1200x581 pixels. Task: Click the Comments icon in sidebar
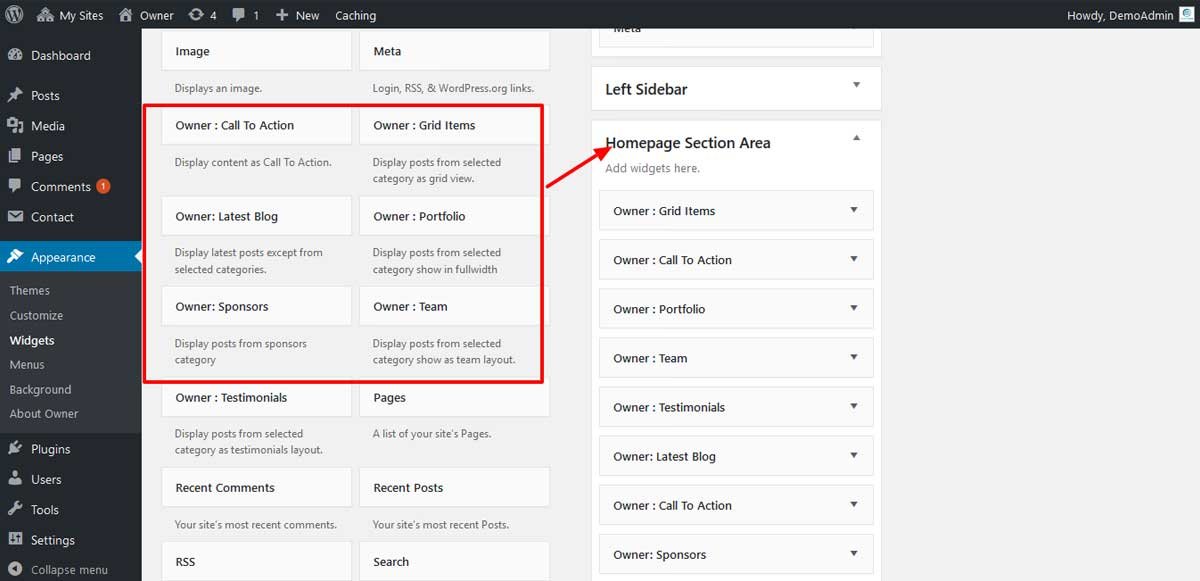click(15, 186)
